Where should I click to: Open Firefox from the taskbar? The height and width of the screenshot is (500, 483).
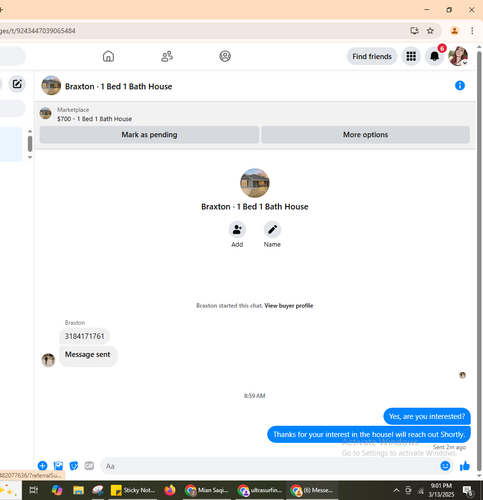click(x=170, y=490)
